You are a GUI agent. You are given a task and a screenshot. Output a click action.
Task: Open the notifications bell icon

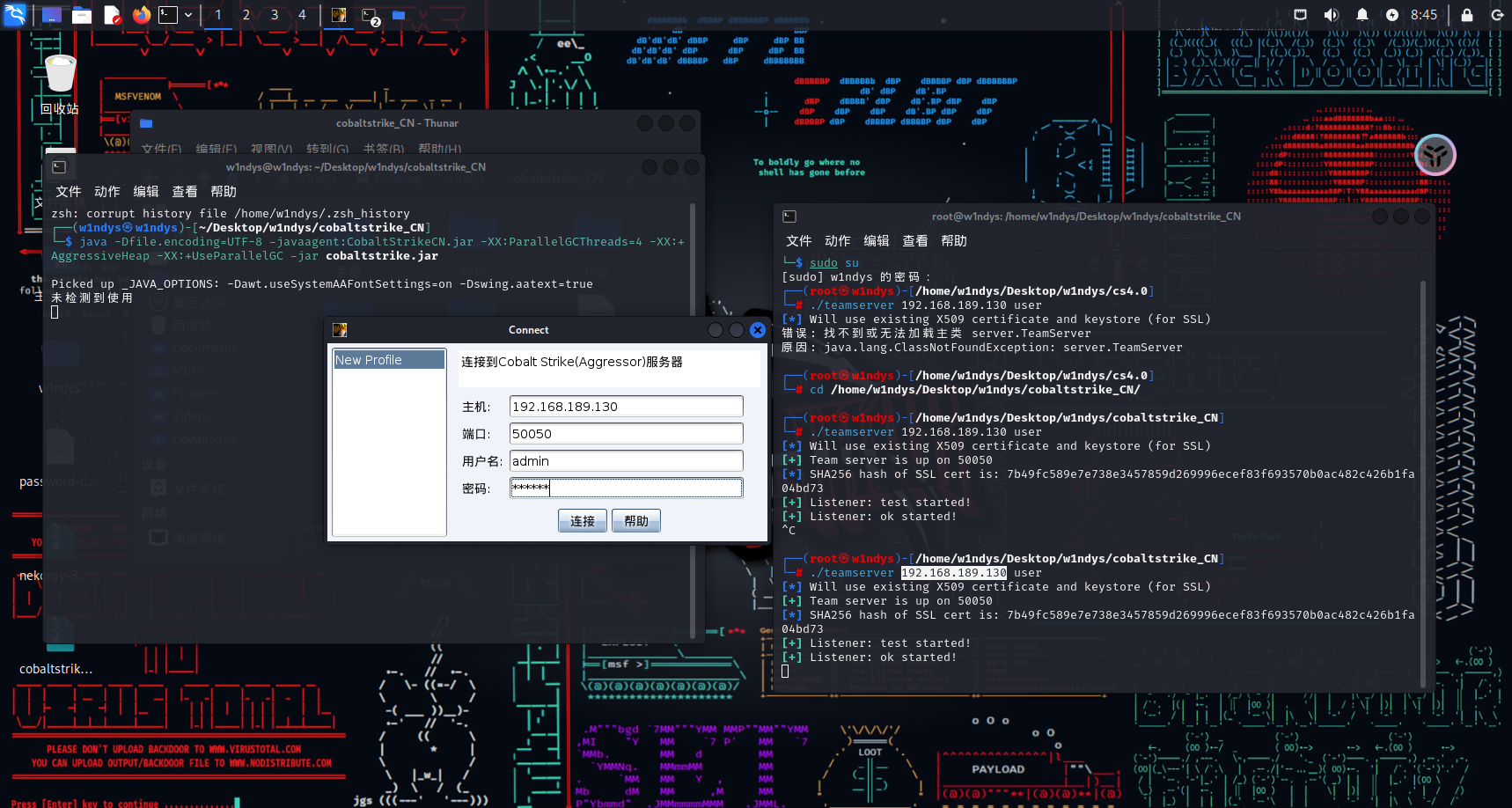1362,15
